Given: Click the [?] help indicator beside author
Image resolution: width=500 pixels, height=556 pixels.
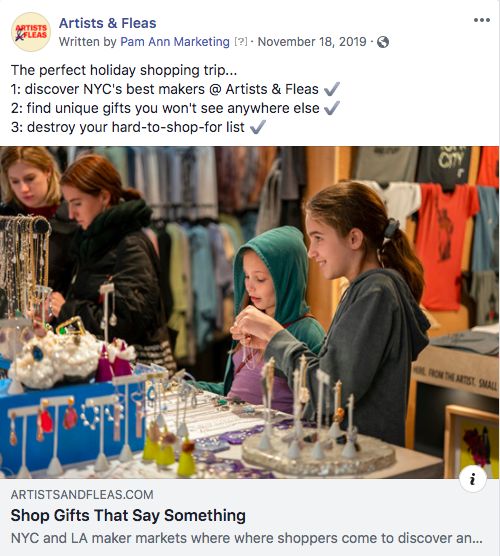Looking at the screenshot, I should tap(241, 42).
